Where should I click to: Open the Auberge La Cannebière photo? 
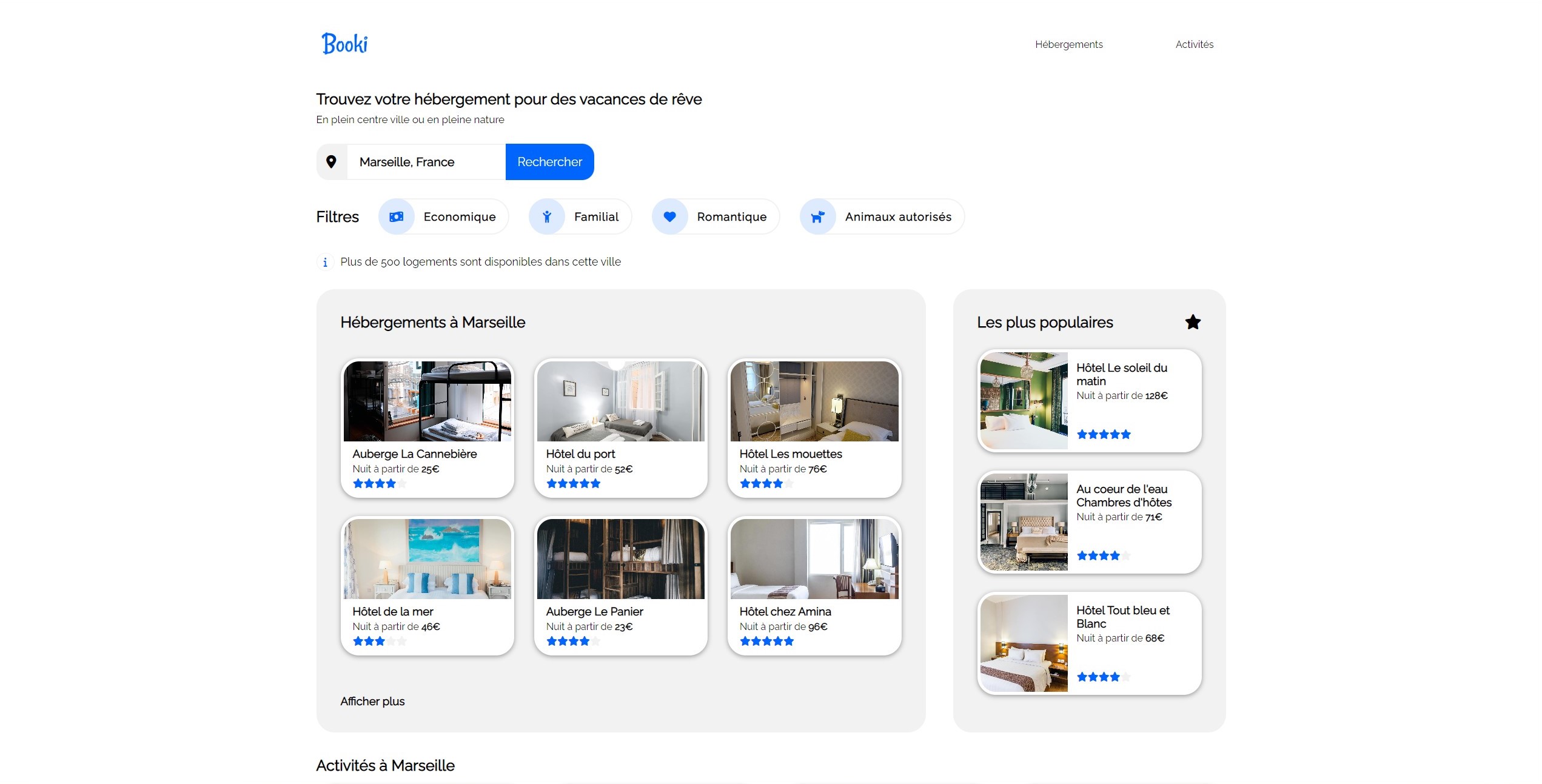pos(427,401)
